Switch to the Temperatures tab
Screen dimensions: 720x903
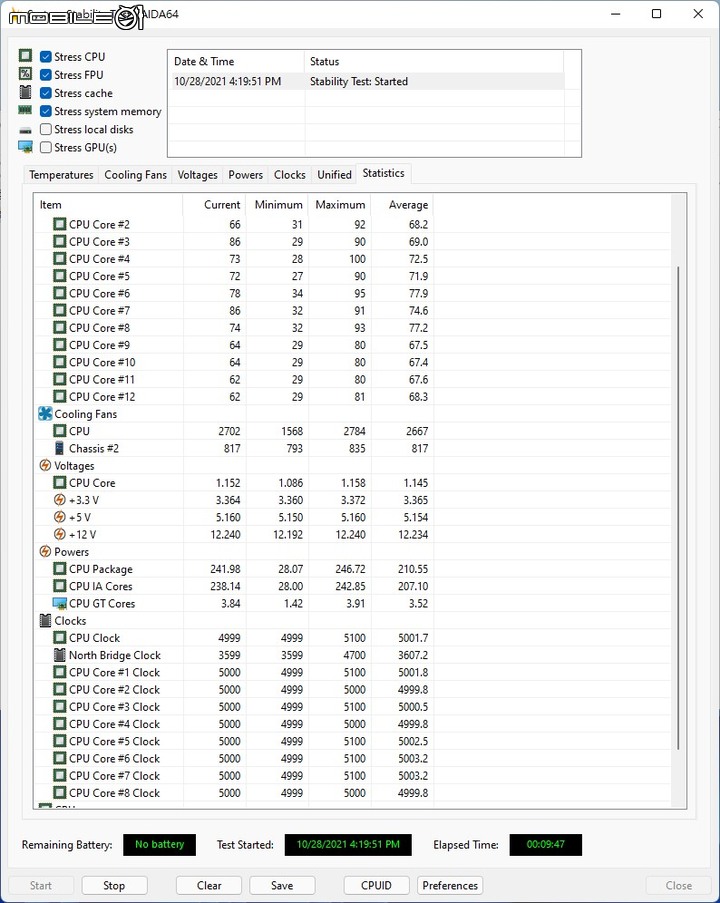click(61, 174)
